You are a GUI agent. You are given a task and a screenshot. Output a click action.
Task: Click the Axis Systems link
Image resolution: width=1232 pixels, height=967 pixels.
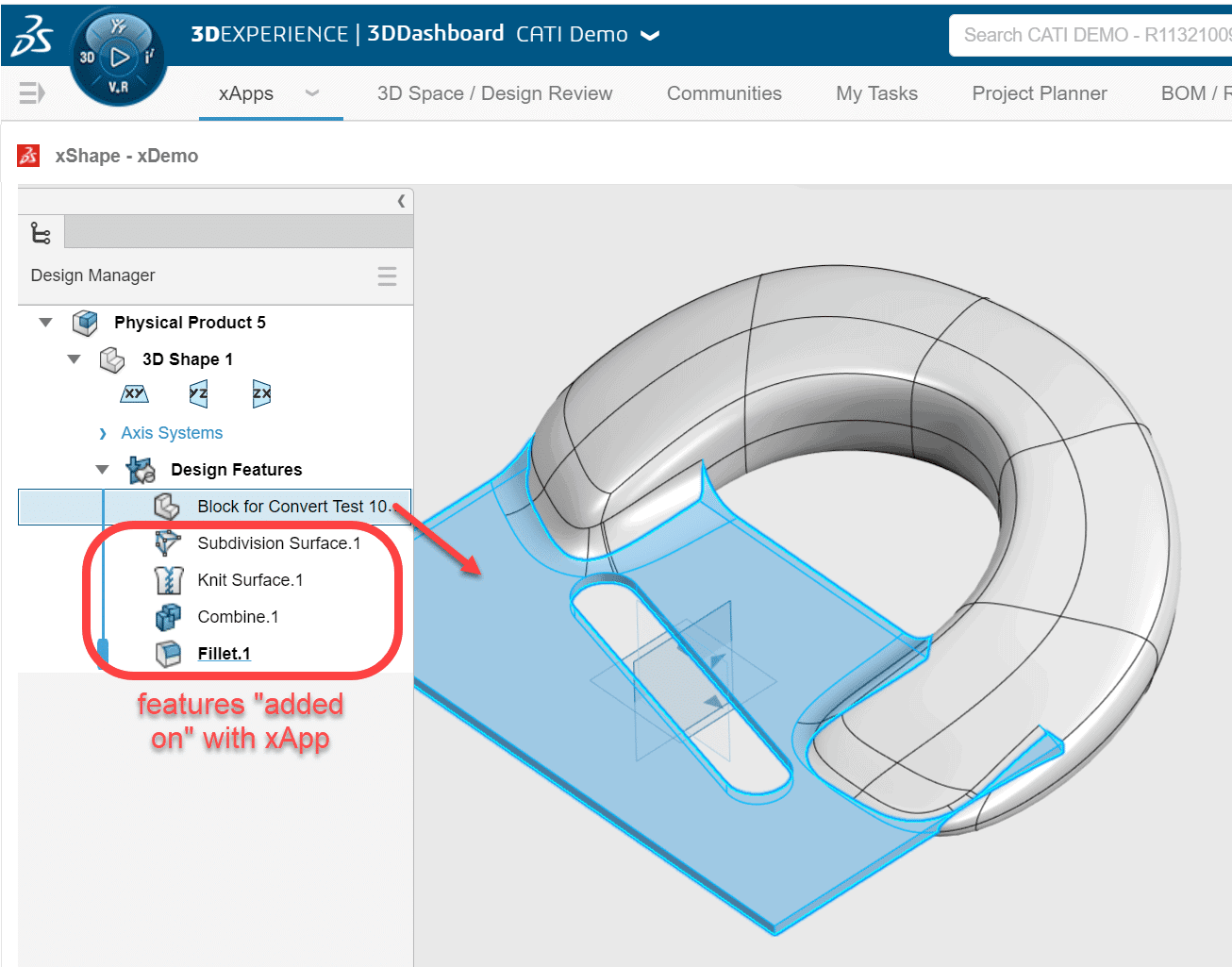coord(172,433)
